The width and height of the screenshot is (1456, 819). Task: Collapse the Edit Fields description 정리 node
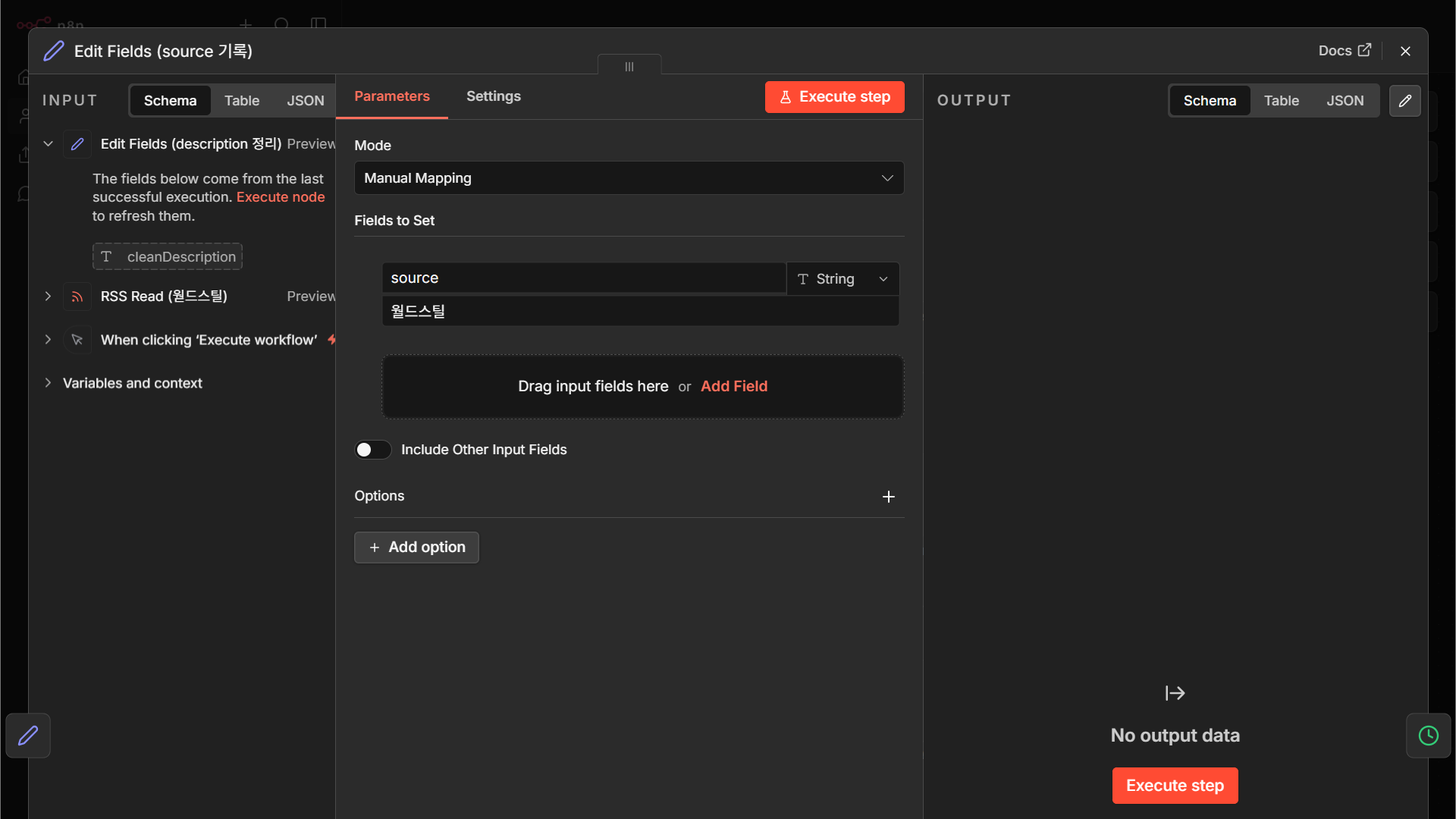(48, 144)
